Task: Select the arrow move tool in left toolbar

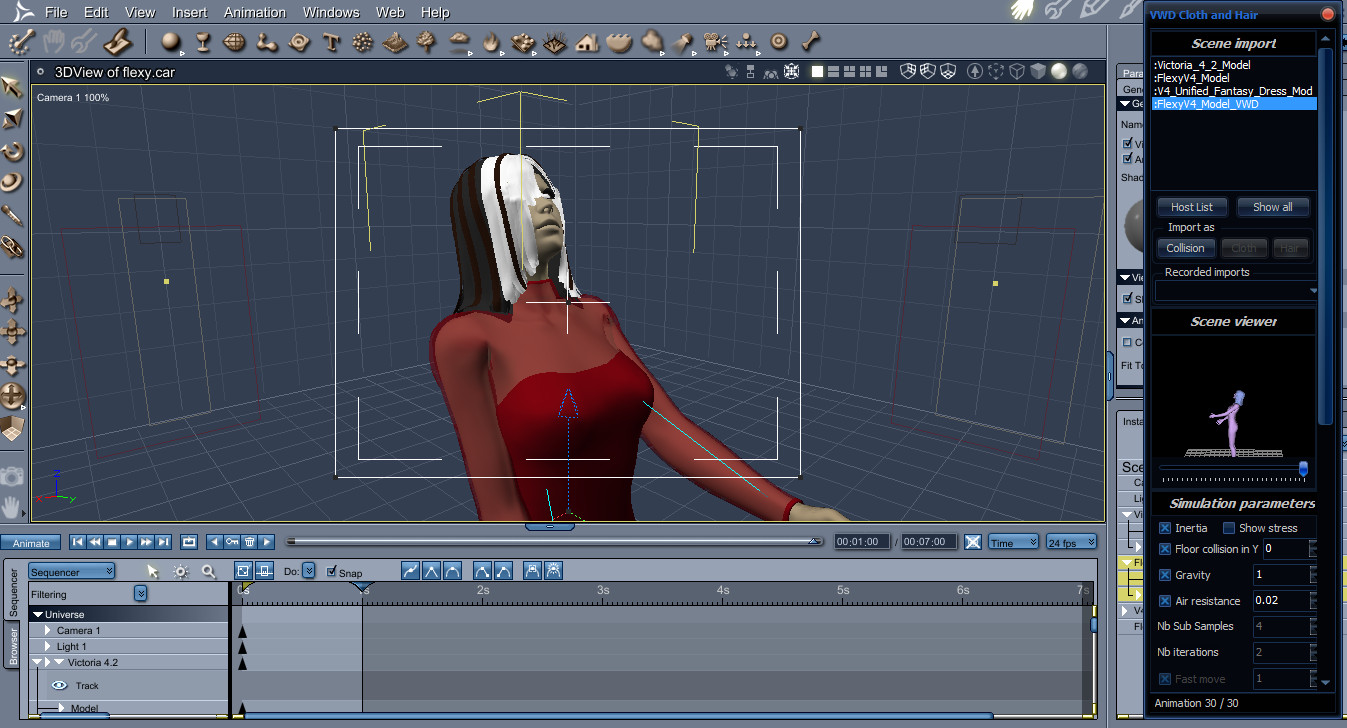Action: tap(12, 87)
